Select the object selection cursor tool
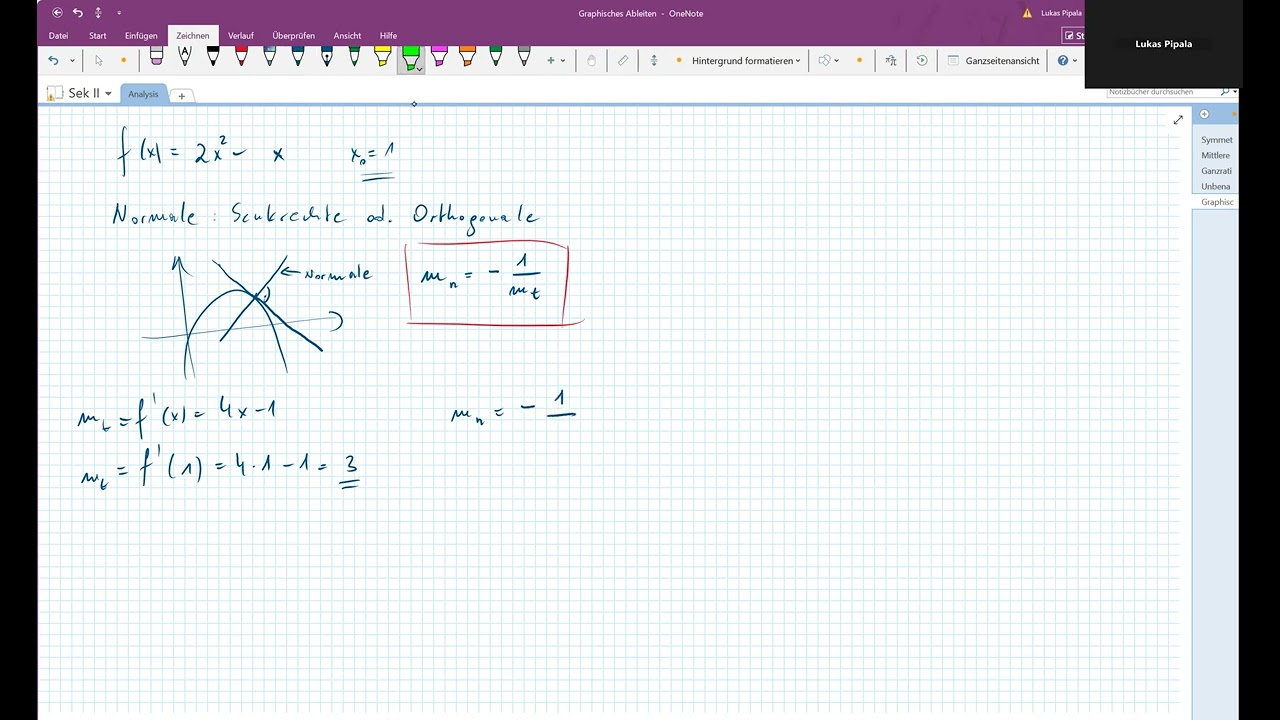 click(99, 61)
